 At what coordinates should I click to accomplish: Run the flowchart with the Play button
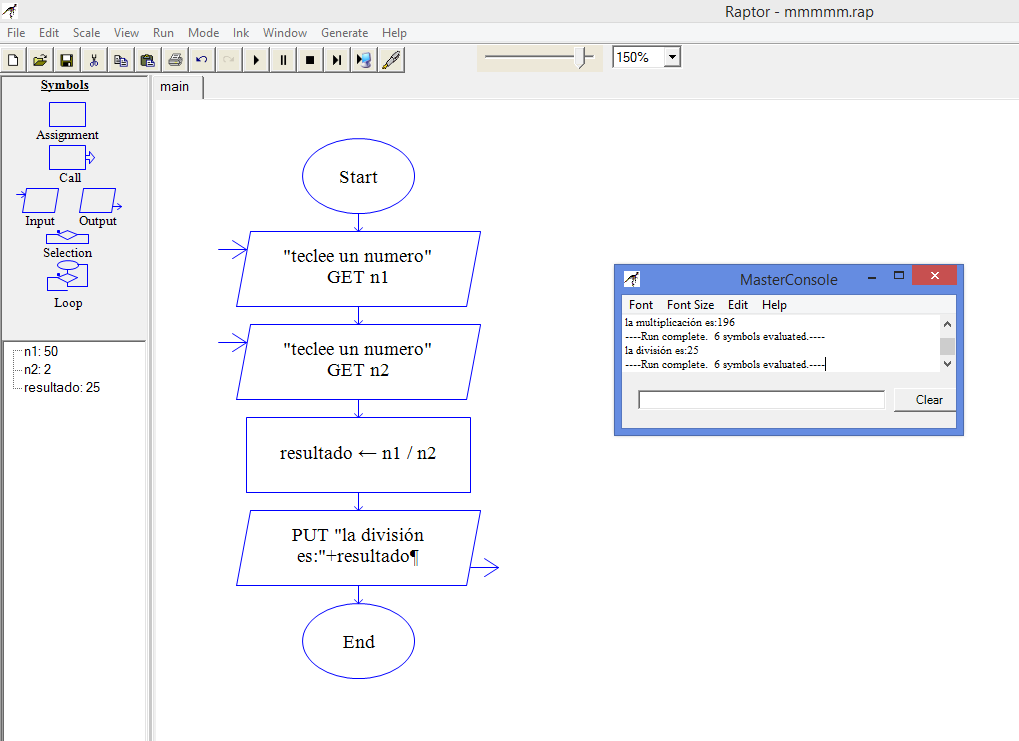tap(257, 59)
